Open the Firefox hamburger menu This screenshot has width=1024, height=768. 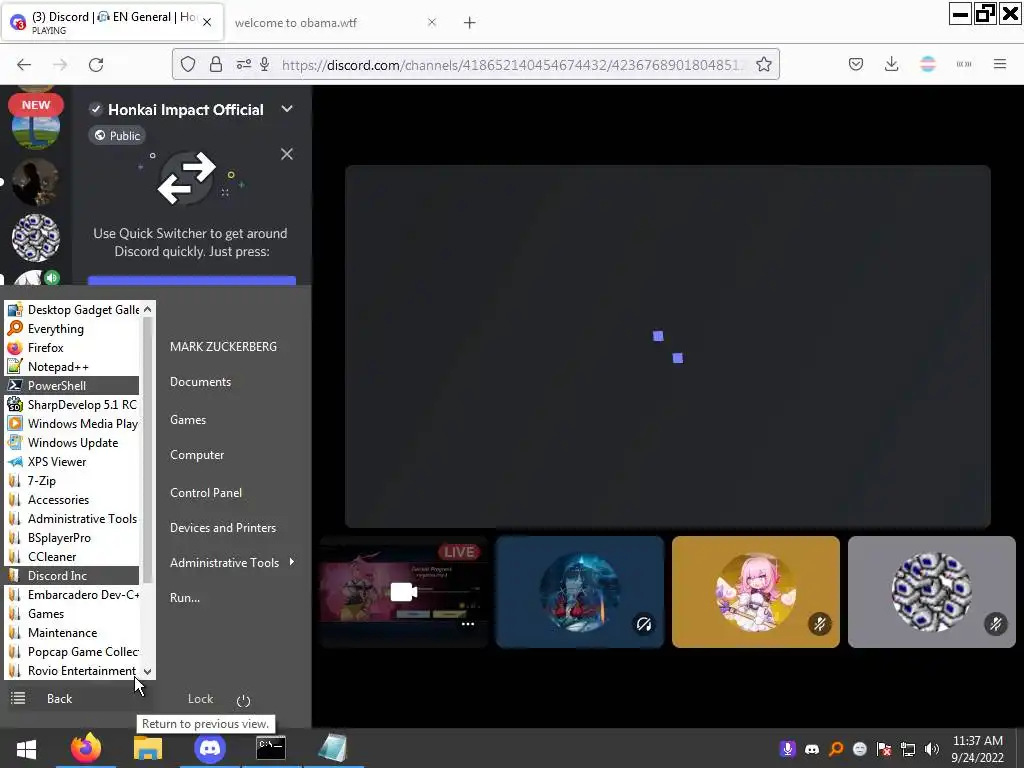point(1000,64)
